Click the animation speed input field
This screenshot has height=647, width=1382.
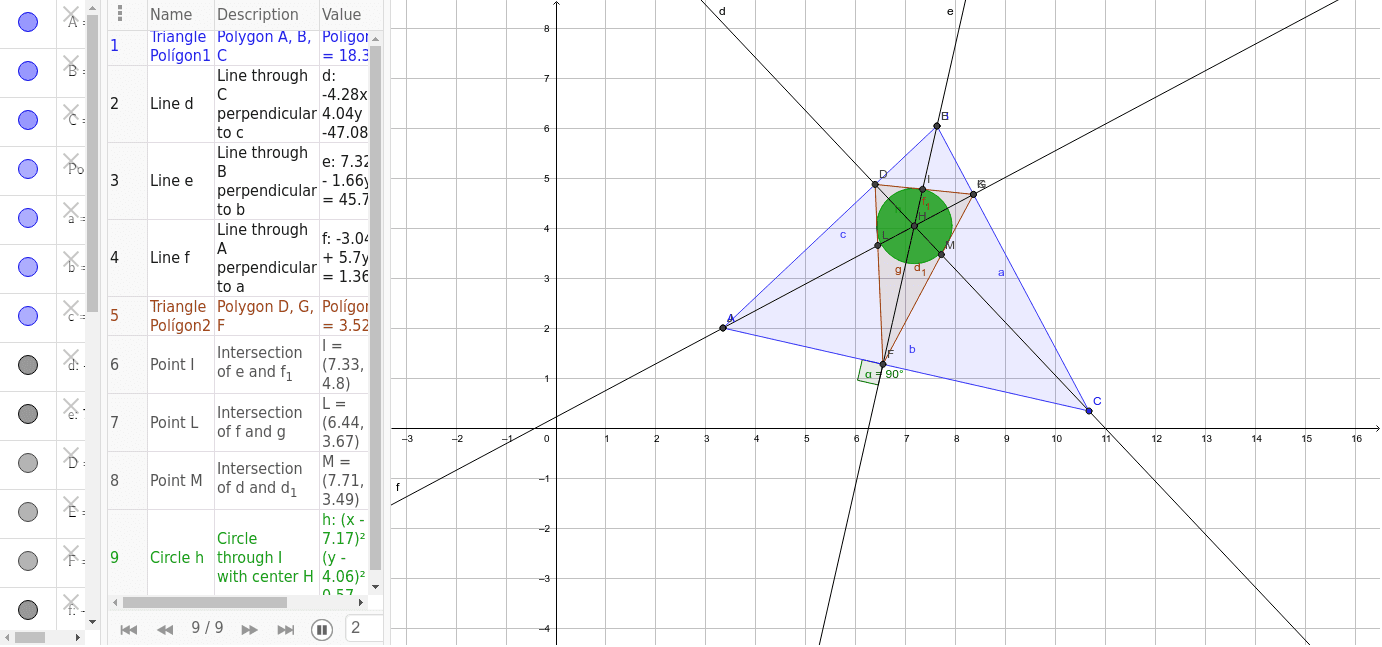point(364,628)
